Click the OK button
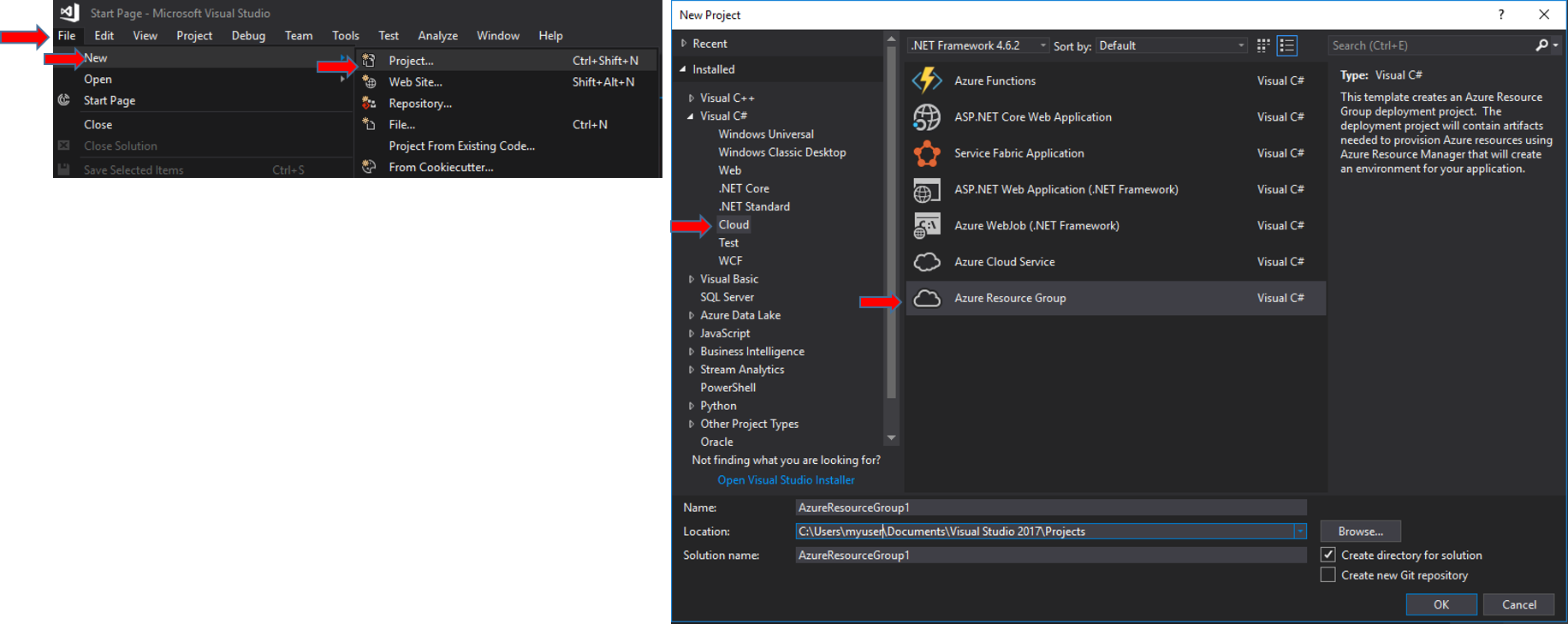1568x624 pixels. [x=1441, y=604]
